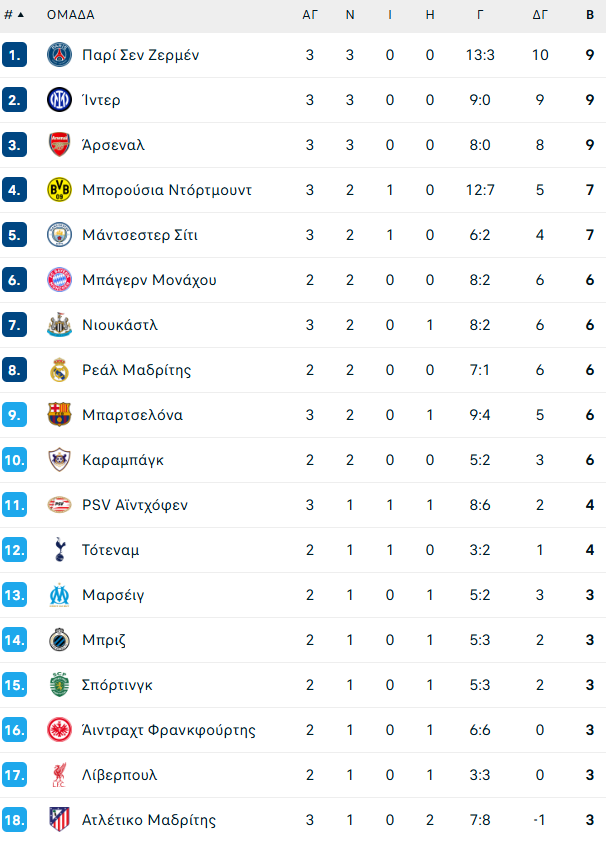606x841 pixels.
Task: Click the Borussia Dortmund BVB logo
Action: [x=60, y=190]
